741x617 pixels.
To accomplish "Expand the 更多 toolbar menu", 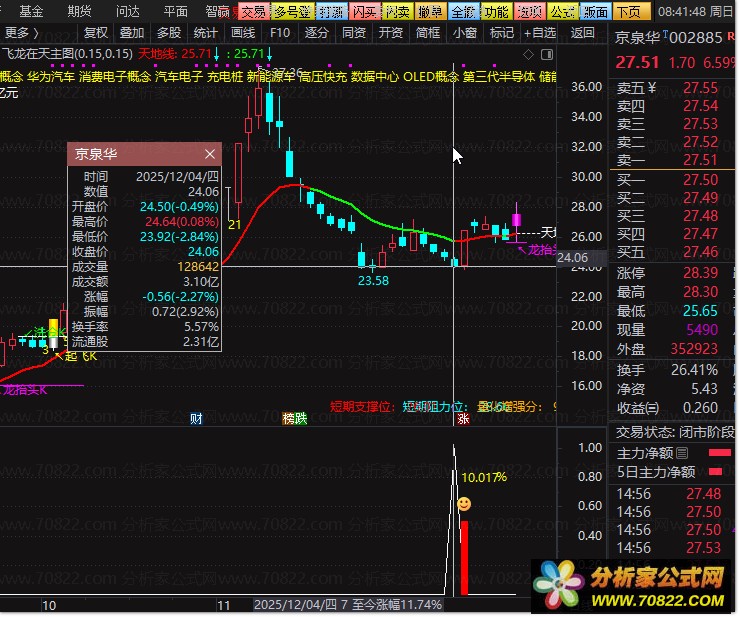I will pyautogui.click(x=21, y=33).
